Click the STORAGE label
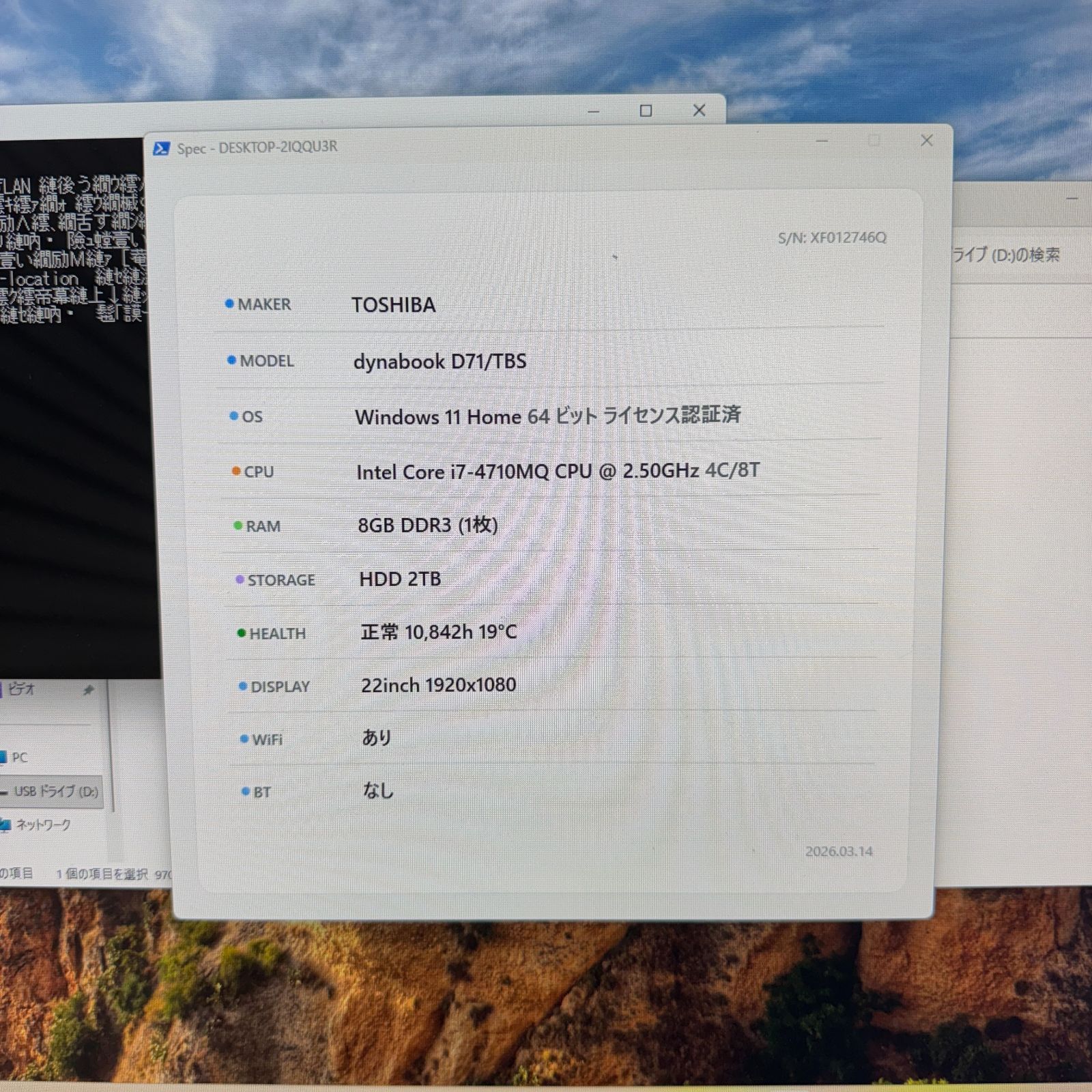The width and height of the screenshot is (1092, 1092). pos(281,580)
